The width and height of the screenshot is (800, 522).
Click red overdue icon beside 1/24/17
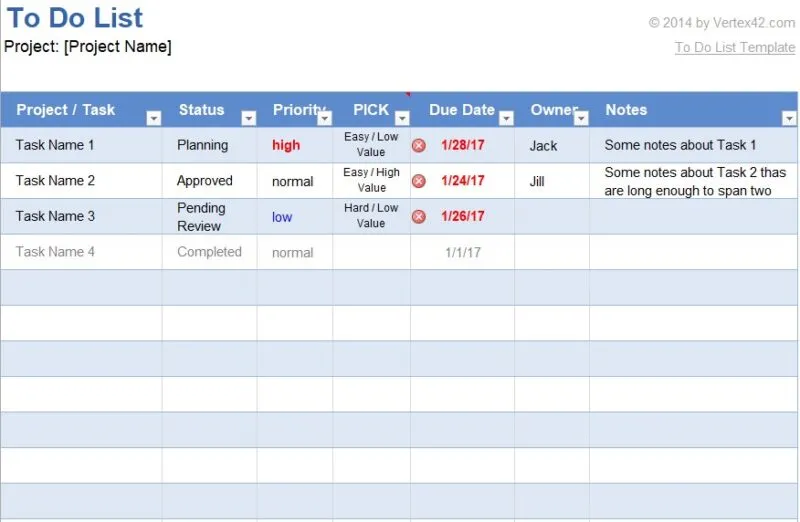coord(419,181)
